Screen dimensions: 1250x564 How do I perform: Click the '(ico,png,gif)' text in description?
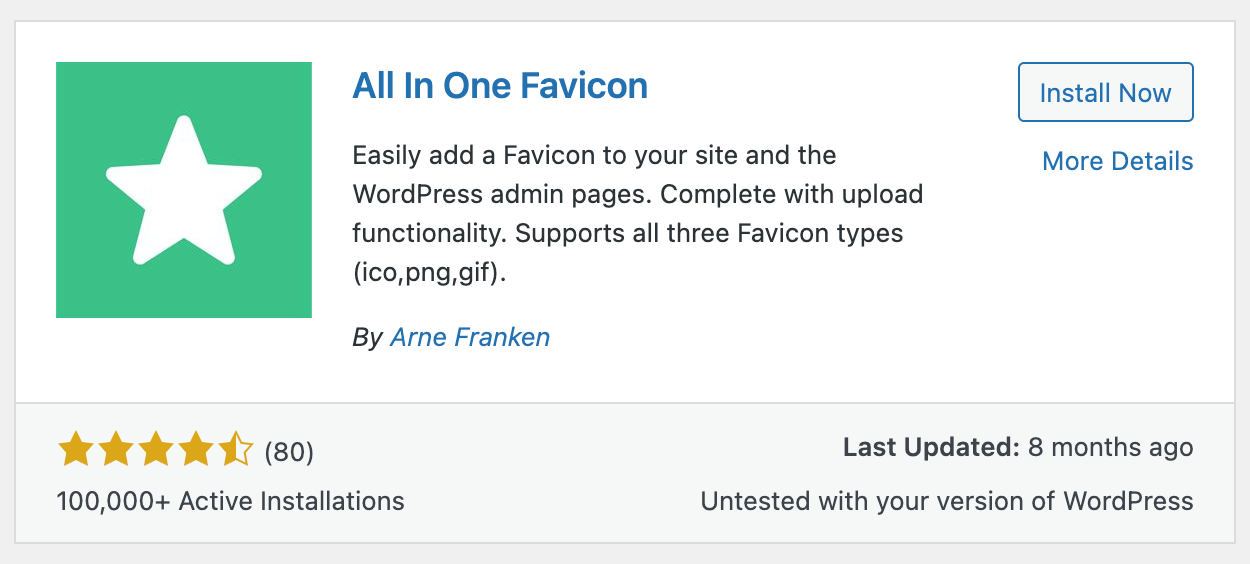(x=430, y=273)
